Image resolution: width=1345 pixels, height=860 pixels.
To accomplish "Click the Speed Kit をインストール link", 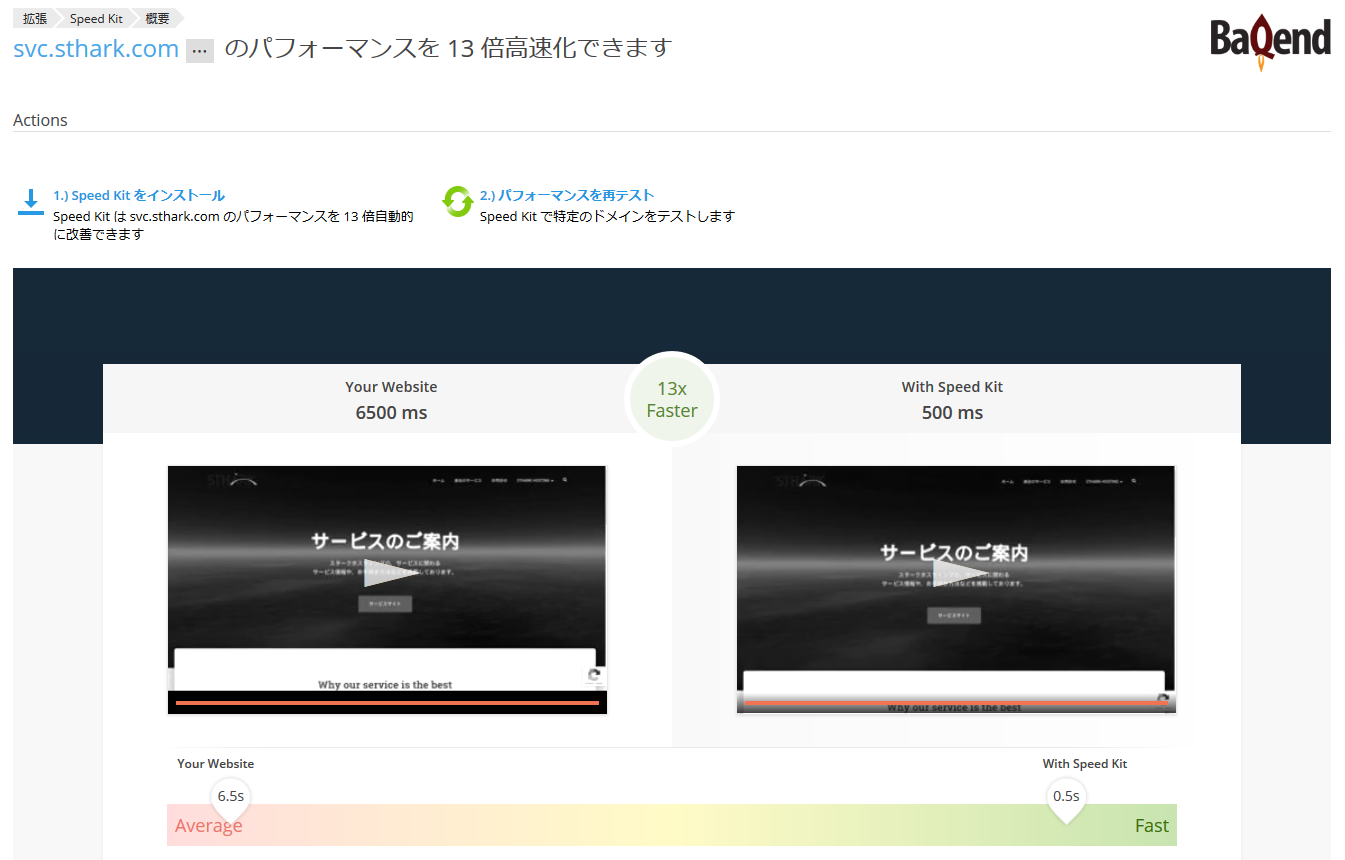I will 139,196.
